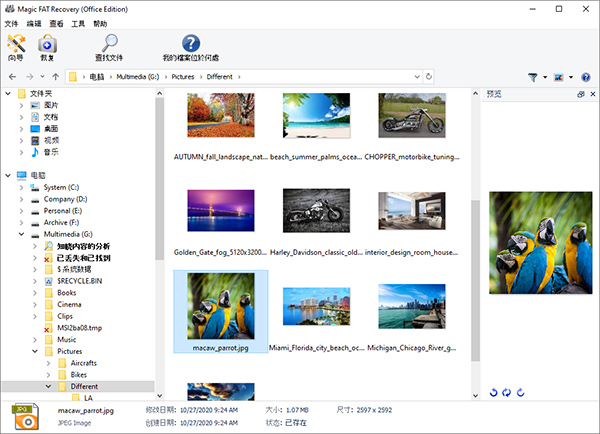Open the 查看 (View) menu
Viewport: 600px width, 434px height.
coord(56,24)
